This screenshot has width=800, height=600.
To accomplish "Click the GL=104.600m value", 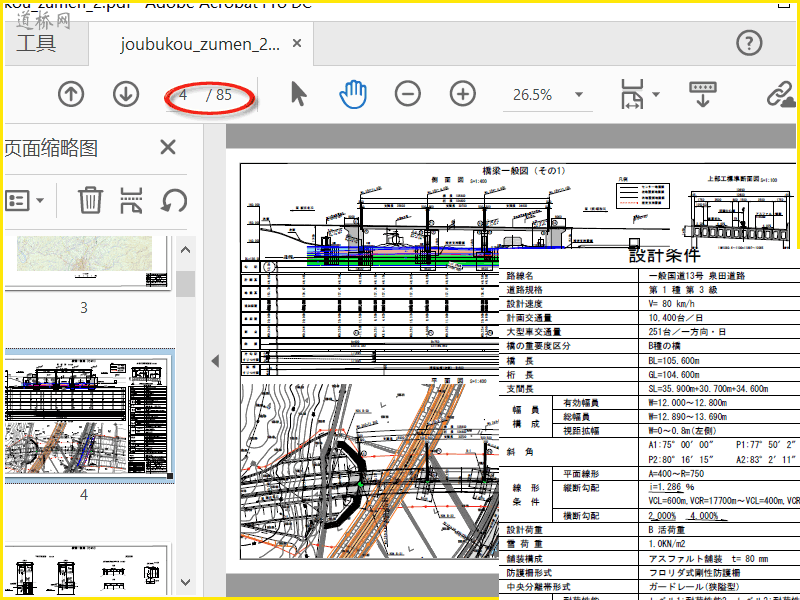I will [673, 374].
